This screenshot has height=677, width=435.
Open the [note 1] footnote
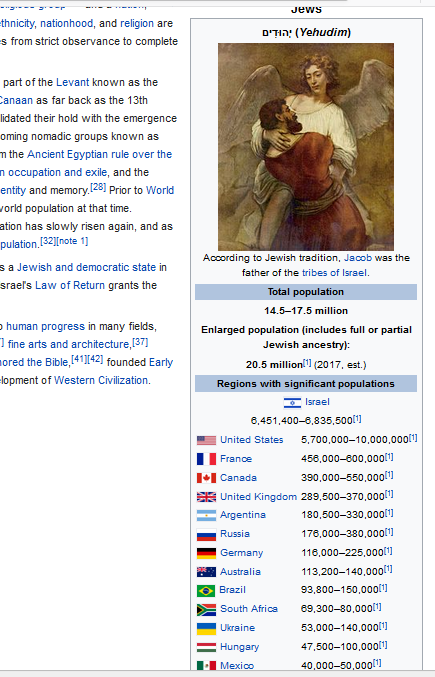(x=72, y=241)
